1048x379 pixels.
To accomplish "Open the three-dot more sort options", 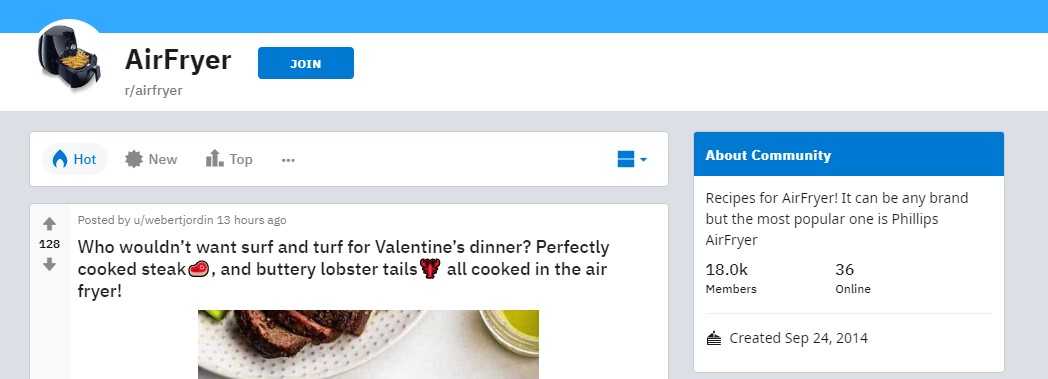I will (288, 160).
